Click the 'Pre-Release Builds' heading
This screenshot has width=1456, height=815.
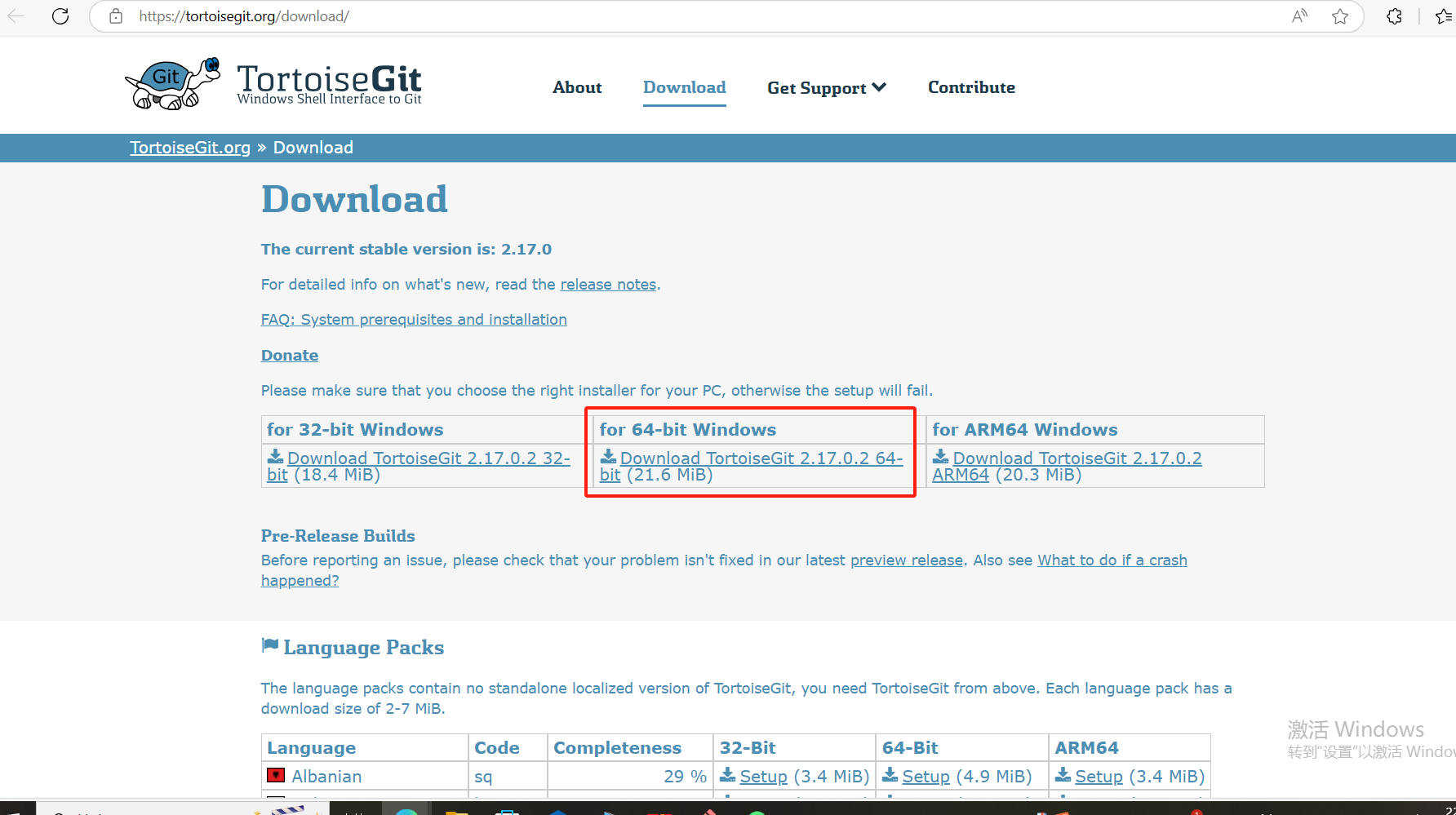click(x=338, y=536)
